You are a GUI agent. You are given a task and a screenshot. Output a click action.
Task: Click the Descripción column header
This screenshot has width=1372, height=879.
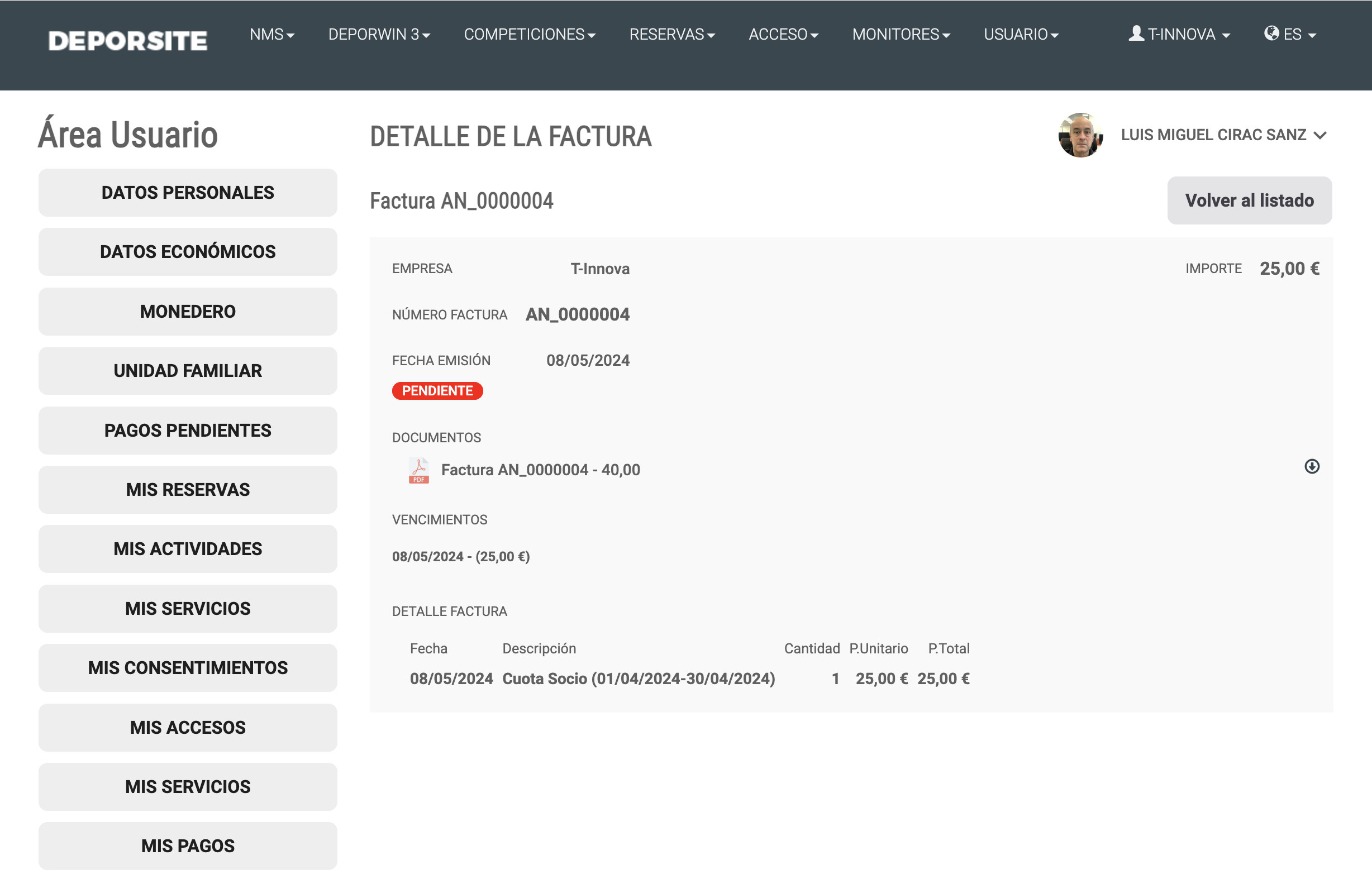click(x=539, y=648)
